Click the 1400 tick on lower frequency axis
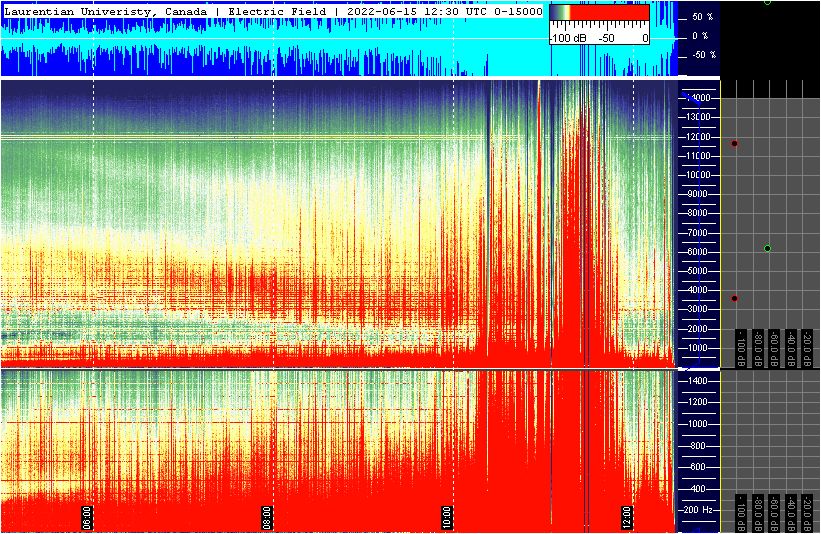The image size is (821, 534). click(x=696, y=381)
